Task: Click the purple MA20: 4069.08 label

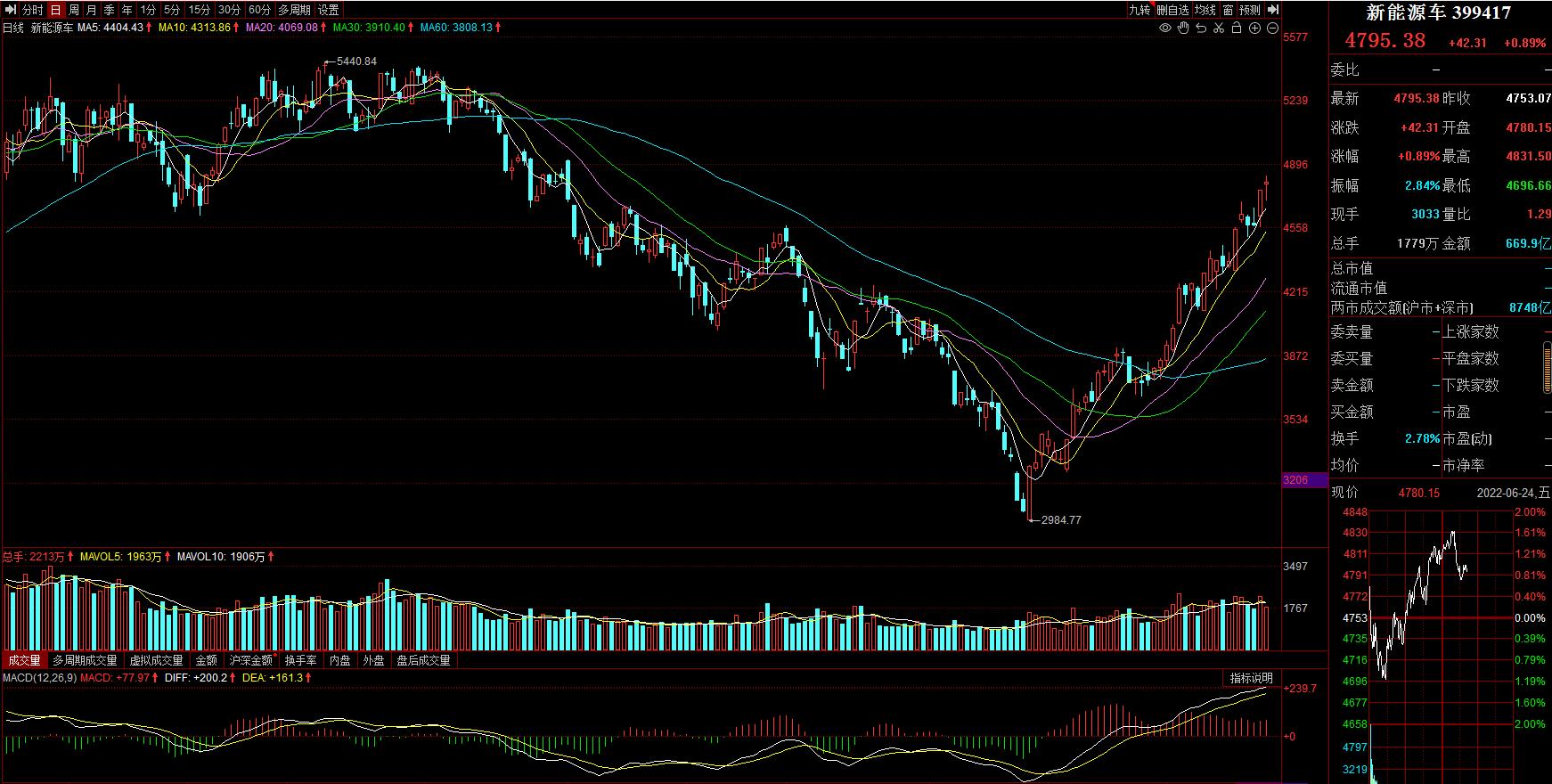Action: click(x=282, y=28)
